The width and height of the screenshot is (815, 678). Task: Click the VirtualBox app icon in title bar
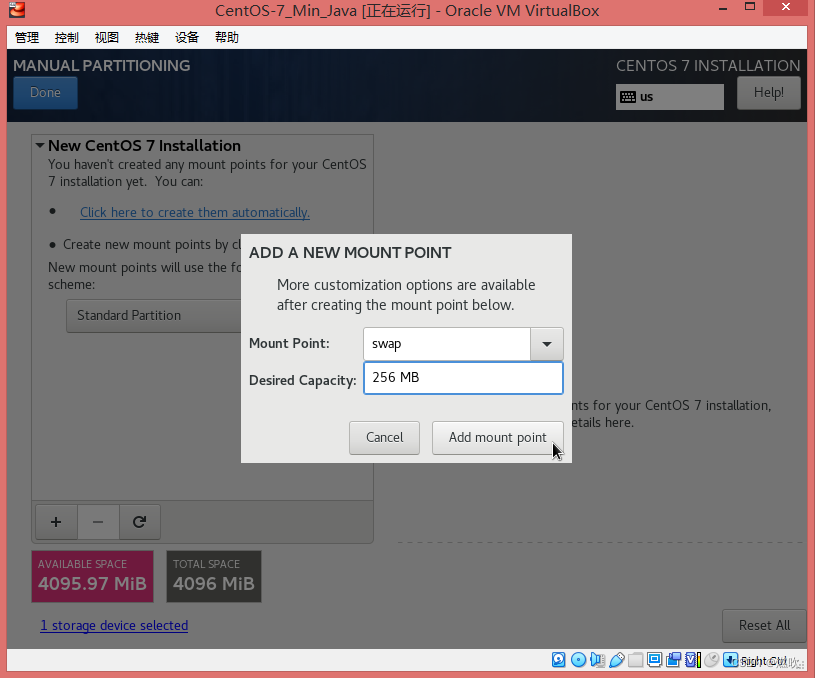(17, 9)
